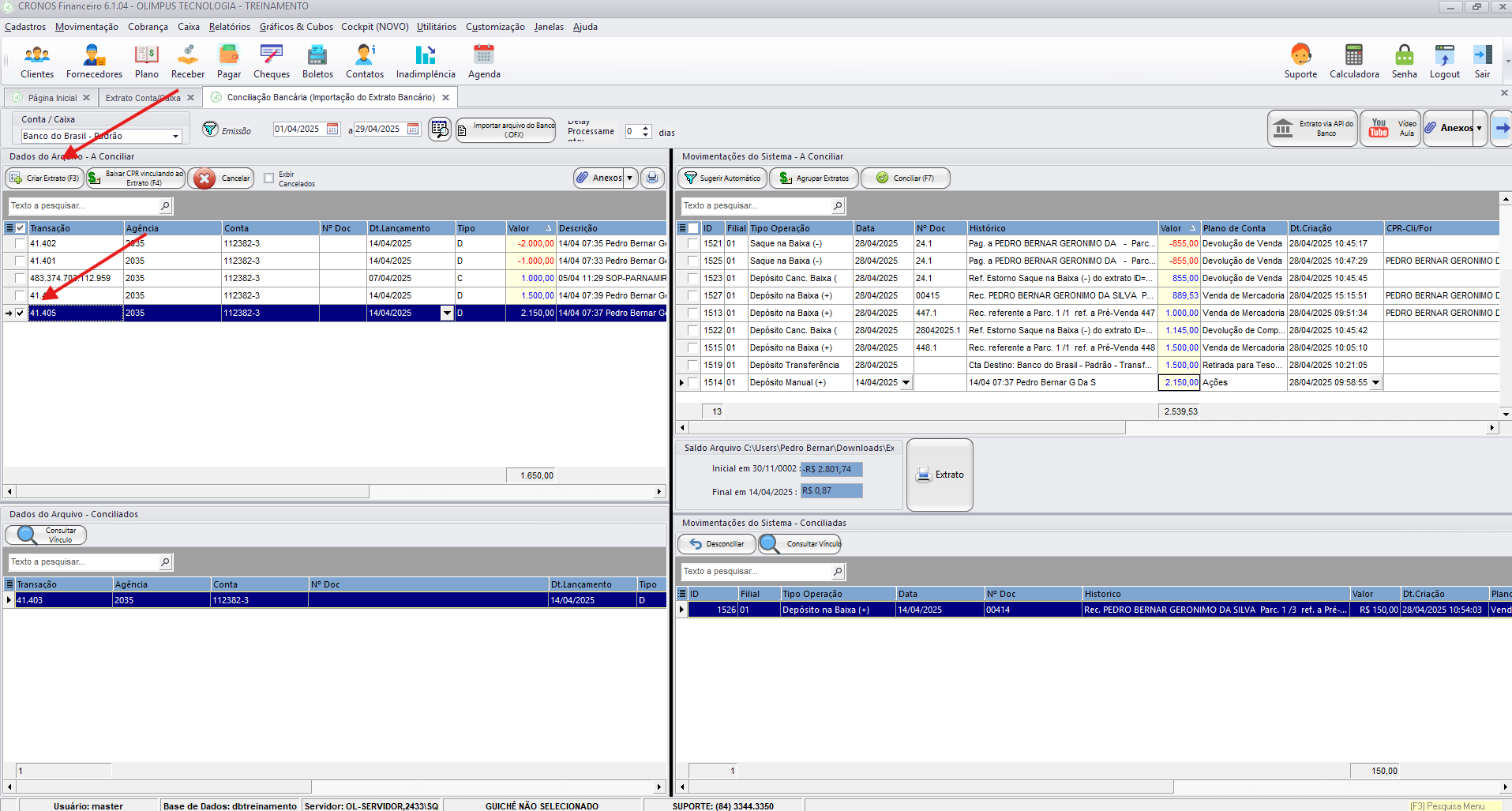The width and height of the screenshot is (1512, 811).
Task: Open the Receber toolbar icon
Action: (x=188, y=62)
